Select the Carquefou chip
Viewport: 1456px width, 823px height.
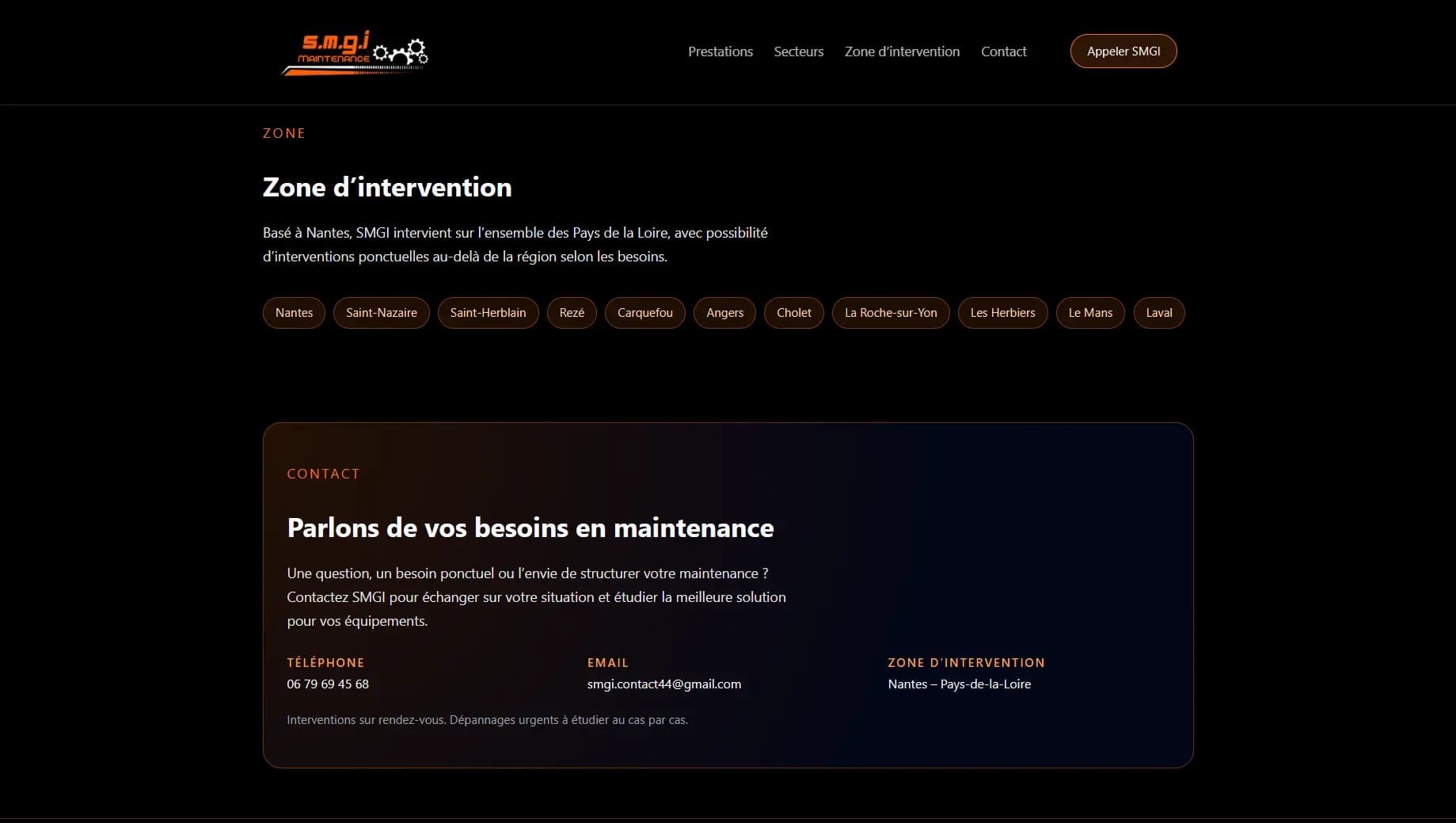click(644, 313)
